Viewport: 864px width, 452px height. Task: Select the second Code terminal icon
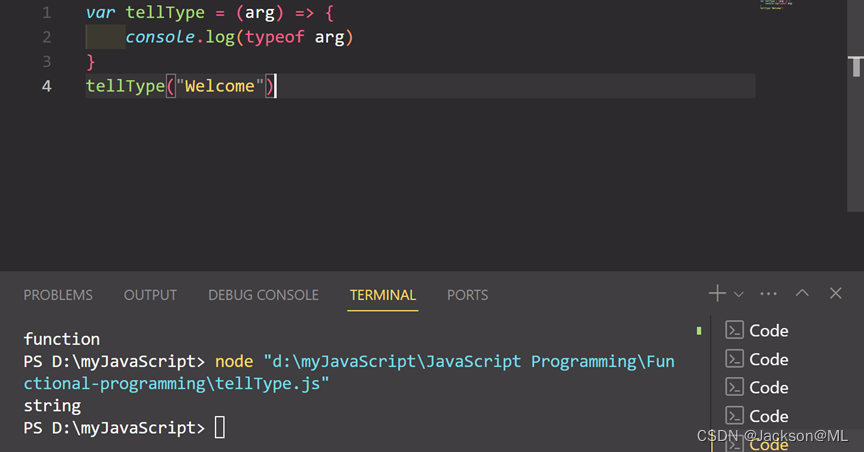(x=735, y=359)
